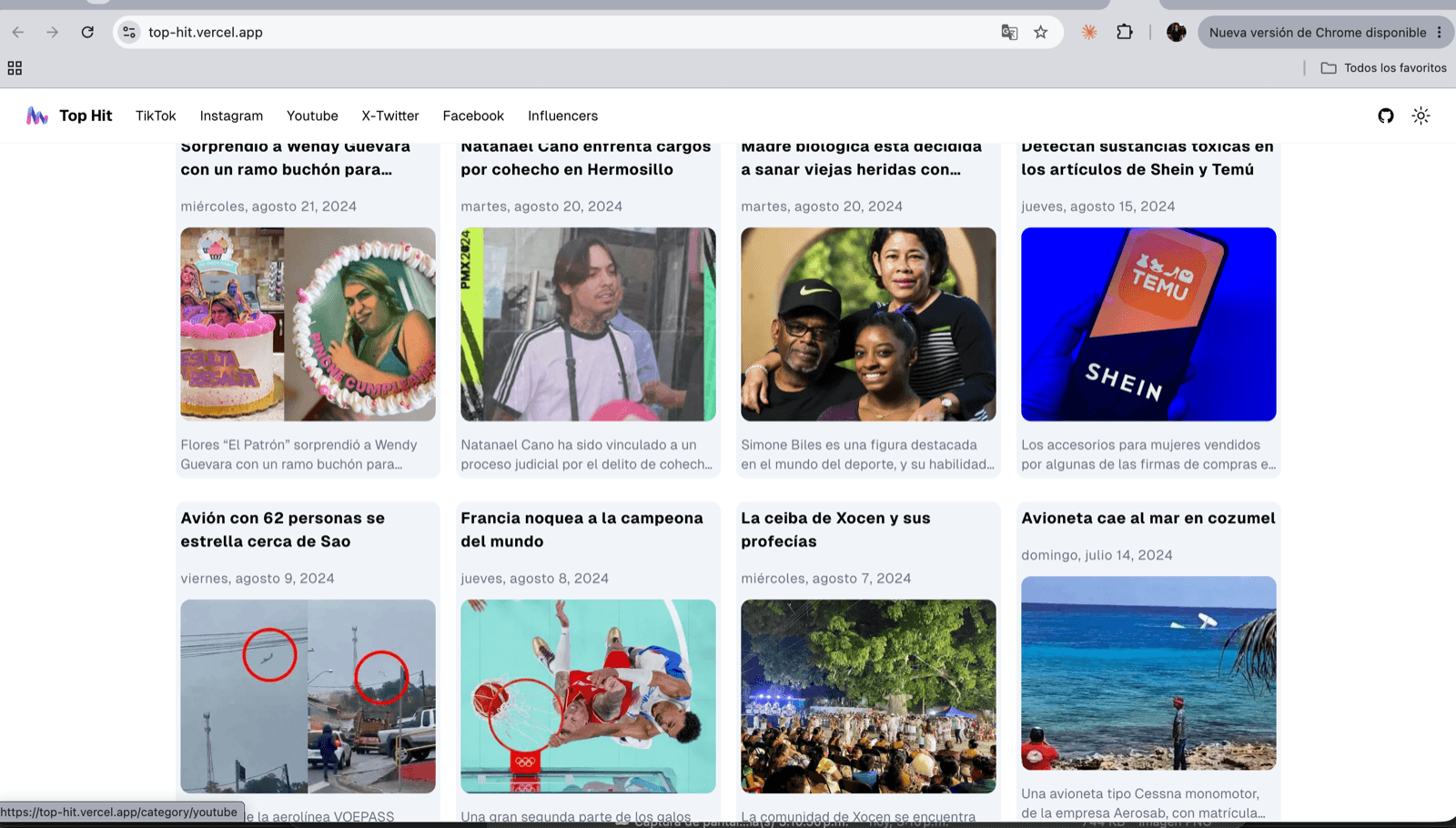Screen dimensions: 1456x828
Task: Open Temu and Shein phone image
Action: click(x=1148, y=324)
